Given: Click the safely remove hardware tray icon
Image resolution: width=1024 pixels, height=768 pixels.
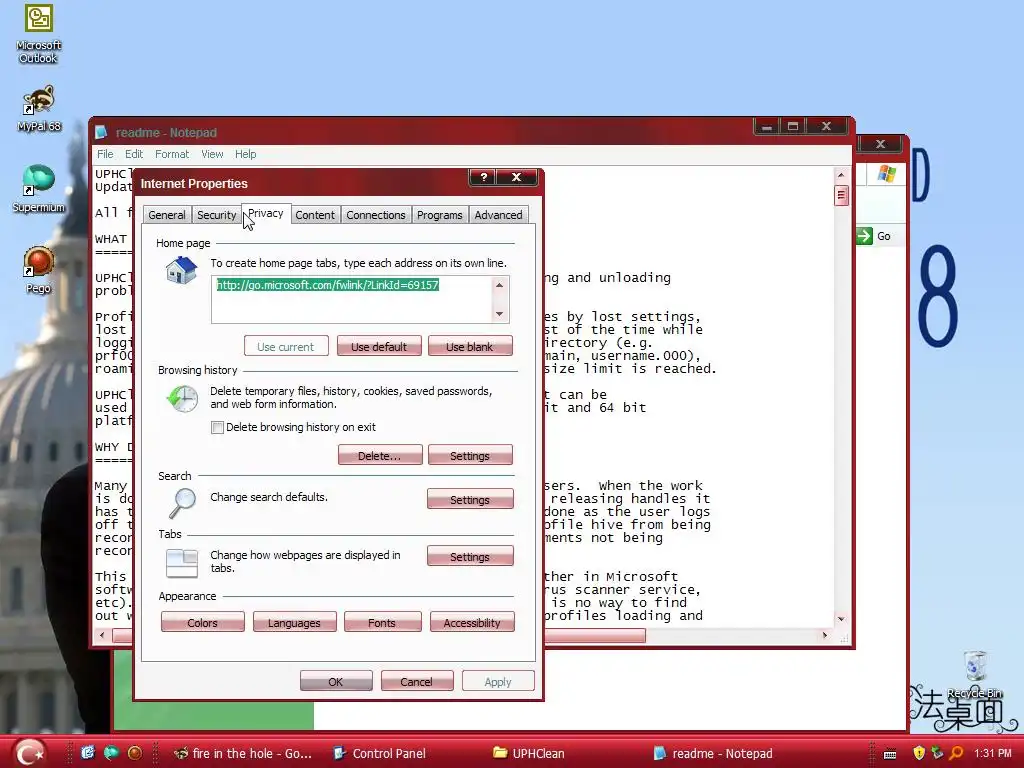Looking at the screenshot, I should (x=937, y=754).
